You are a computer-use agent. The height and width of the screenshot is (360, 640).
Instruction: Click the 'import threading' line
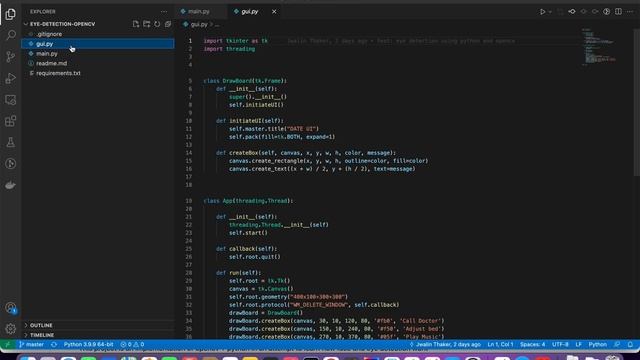(x=229, y=49)
